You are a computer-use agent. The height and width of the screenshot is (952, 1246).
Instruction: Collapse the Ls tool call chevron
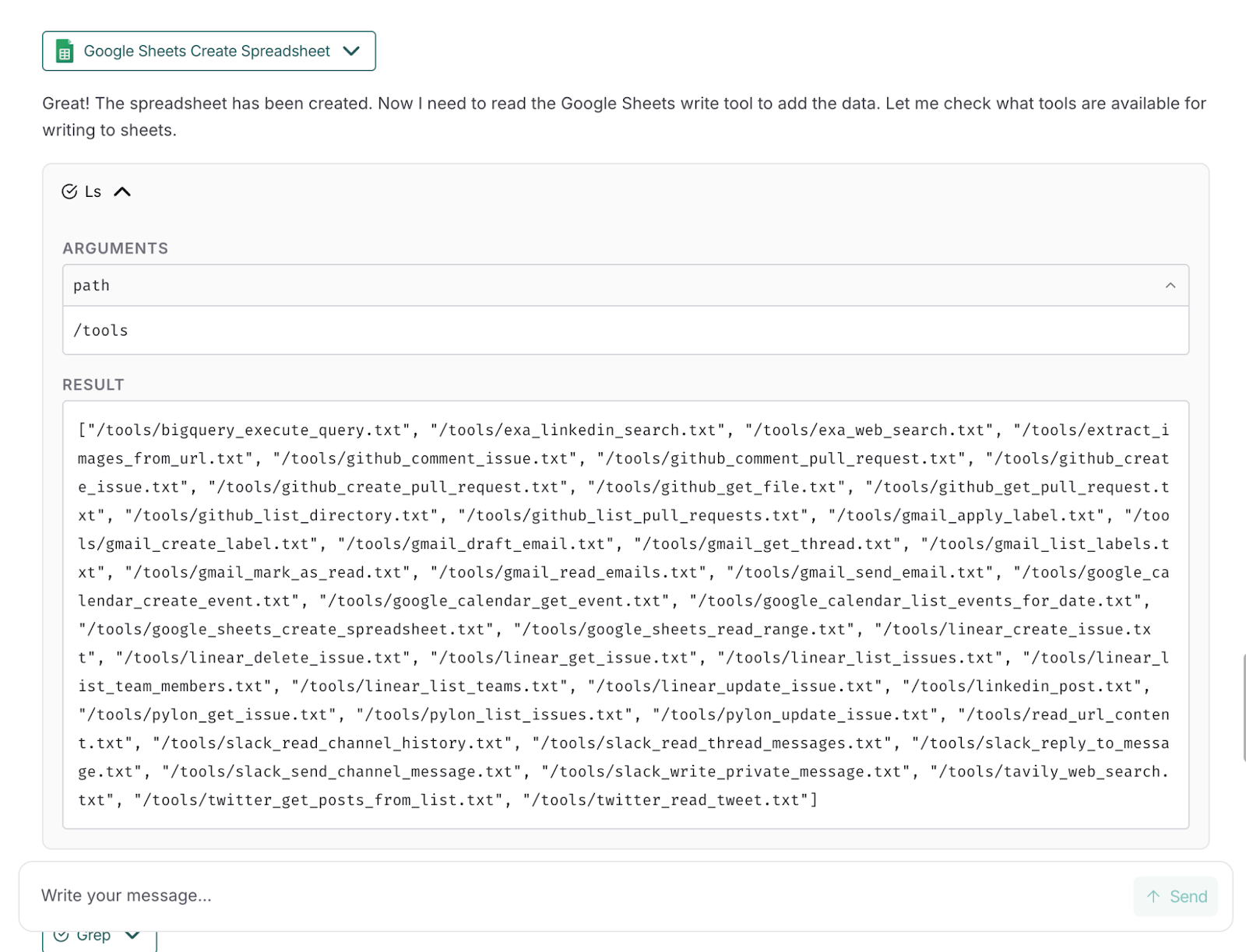point(122,191)
